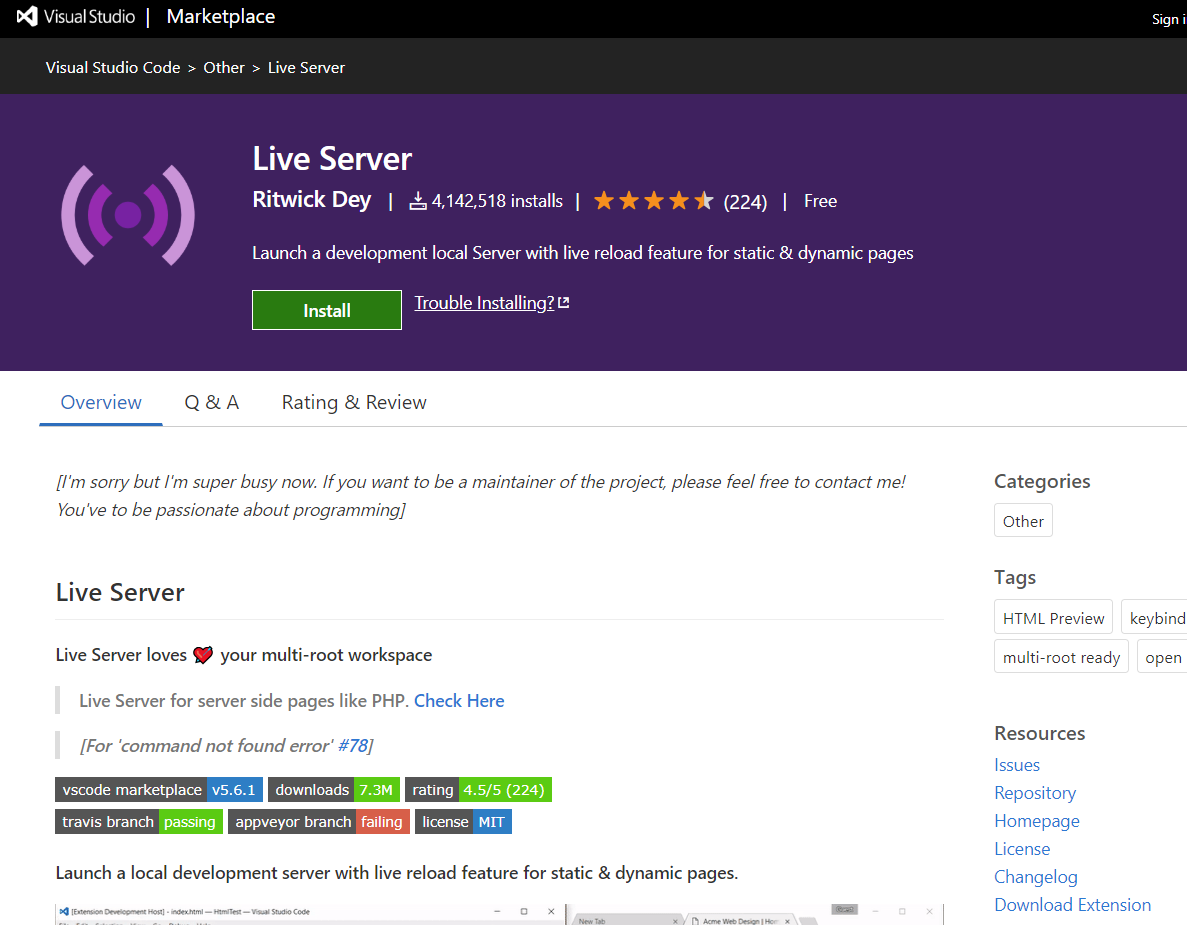Click the 4,142,518 installs text

tap(497, 201)
